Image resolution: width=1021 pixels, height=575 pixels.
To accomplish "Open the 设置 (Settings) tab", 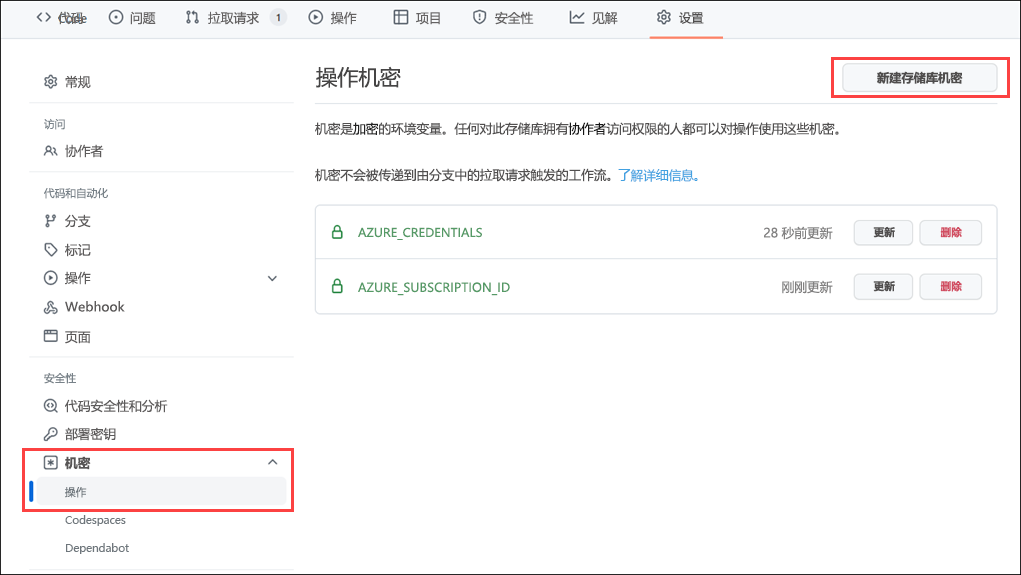I will [x=680, y=18].
